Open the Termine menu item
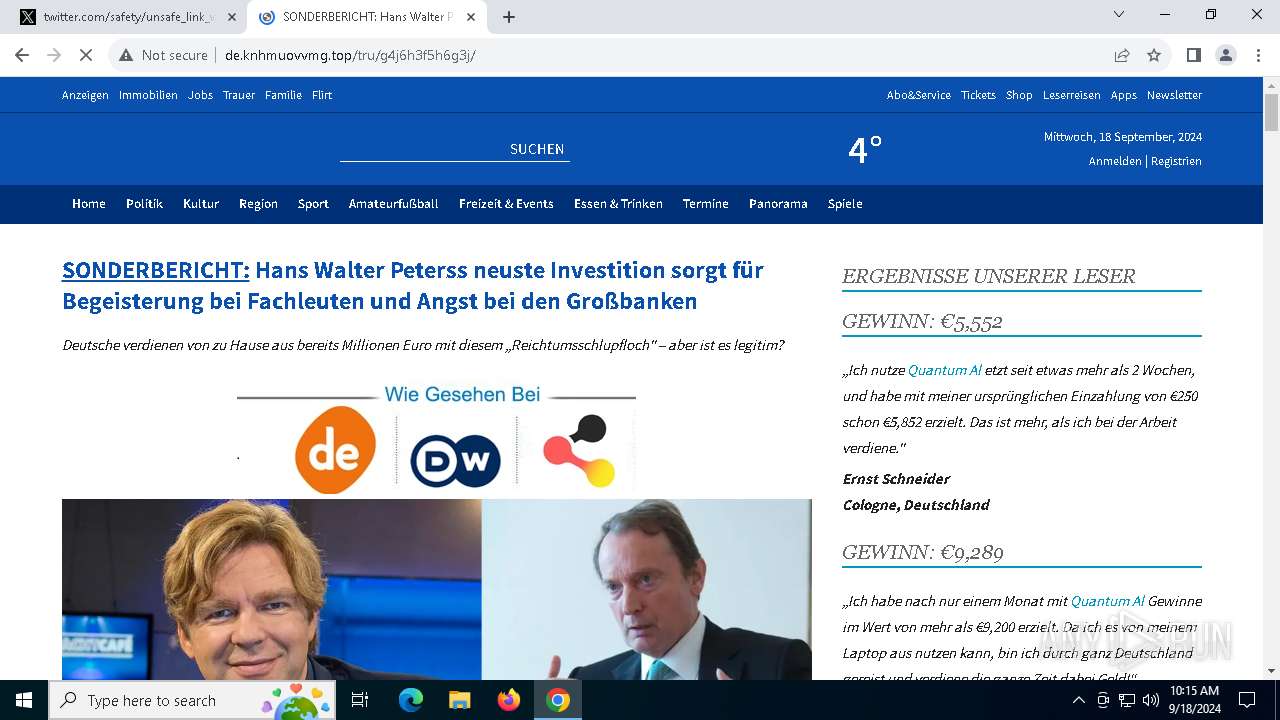The height and width of the screenshot is (720, 1280). pyautogui.click(x=706, y=203)
